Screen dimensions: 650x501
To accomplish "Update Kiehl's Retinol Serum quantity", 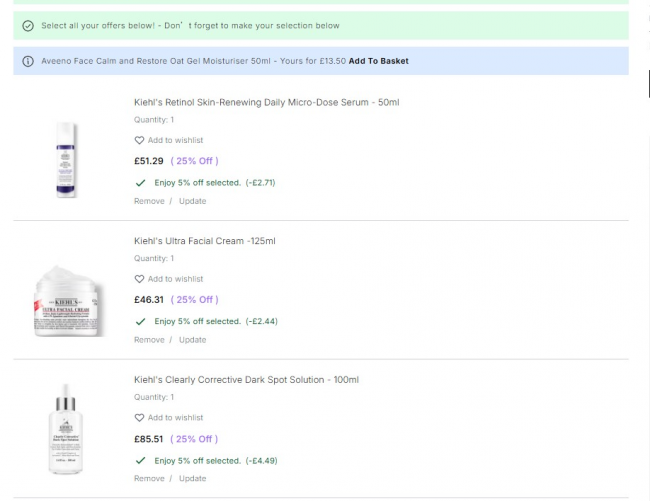I will point(192,201).
